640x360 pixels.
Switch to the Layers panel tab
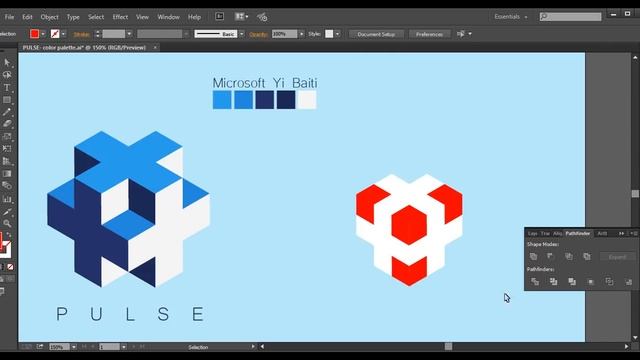(532, 233)
